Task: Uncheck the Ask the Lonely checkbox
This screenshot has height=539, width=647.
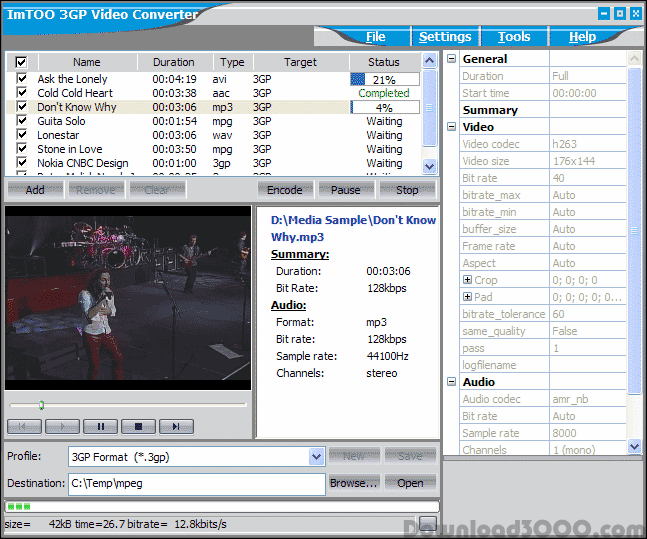Action: (21, 78)
